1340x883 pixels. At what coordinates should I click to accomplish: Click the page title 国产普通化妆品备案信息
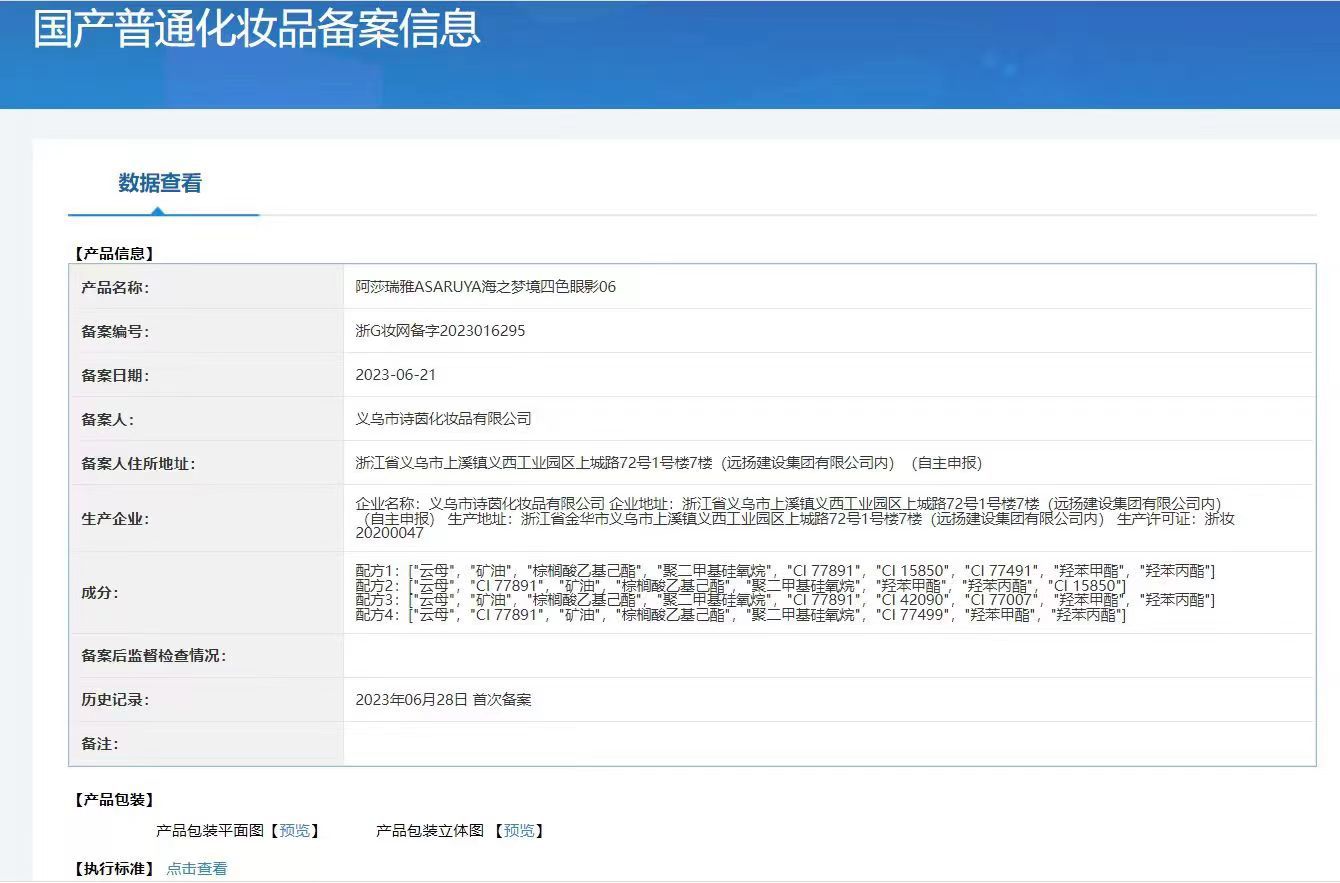[257, 28]
